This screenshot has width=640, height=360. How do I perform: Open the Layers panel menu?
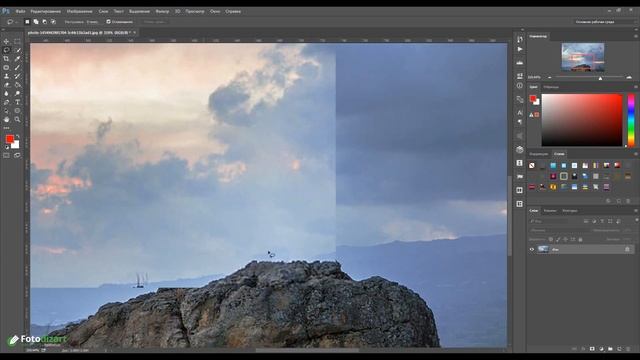[x=636, y=211]
